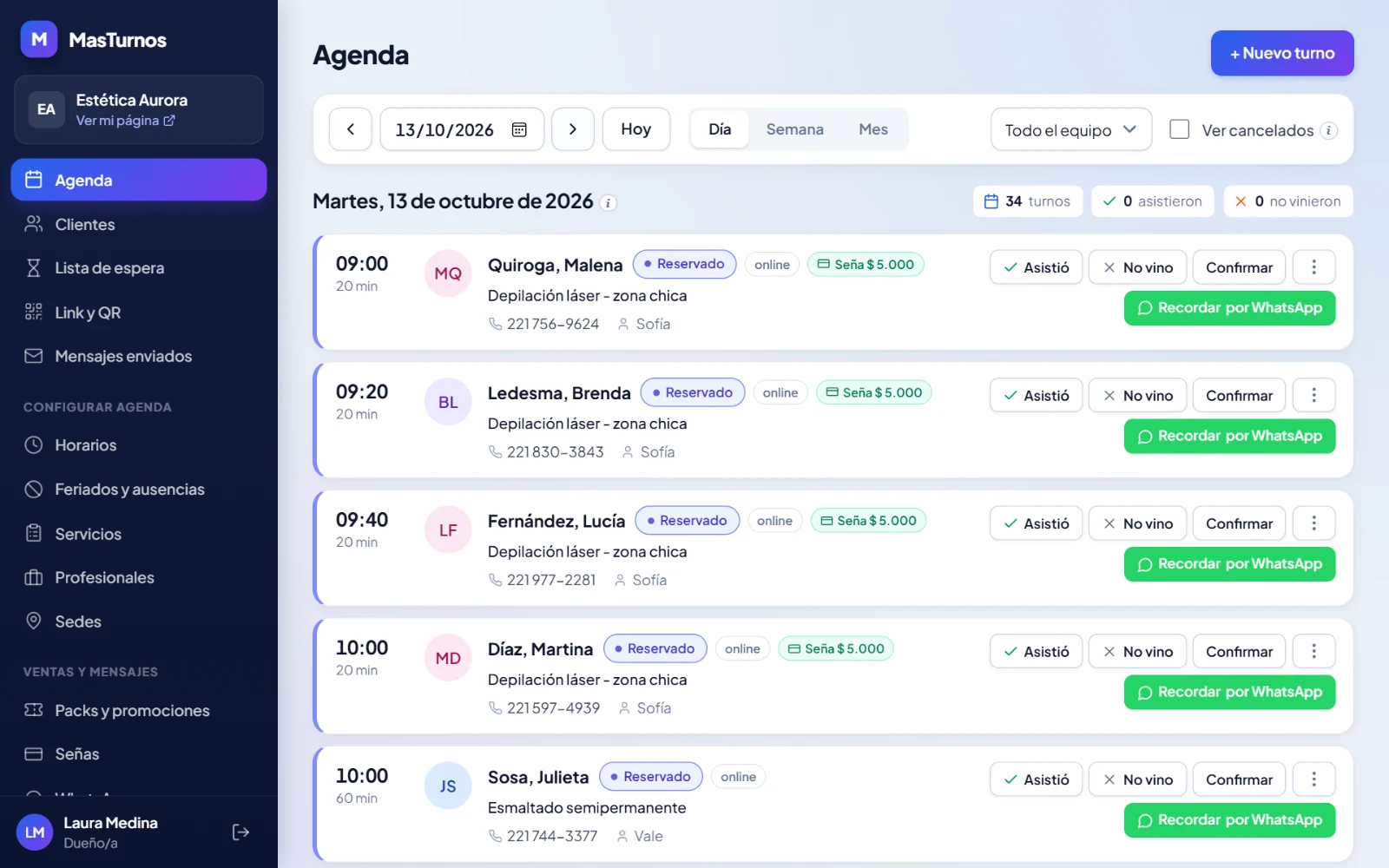The width and height of the screenshot is (1389, 868).
Task: Switch to the Mes view
Action: (873, 129)
